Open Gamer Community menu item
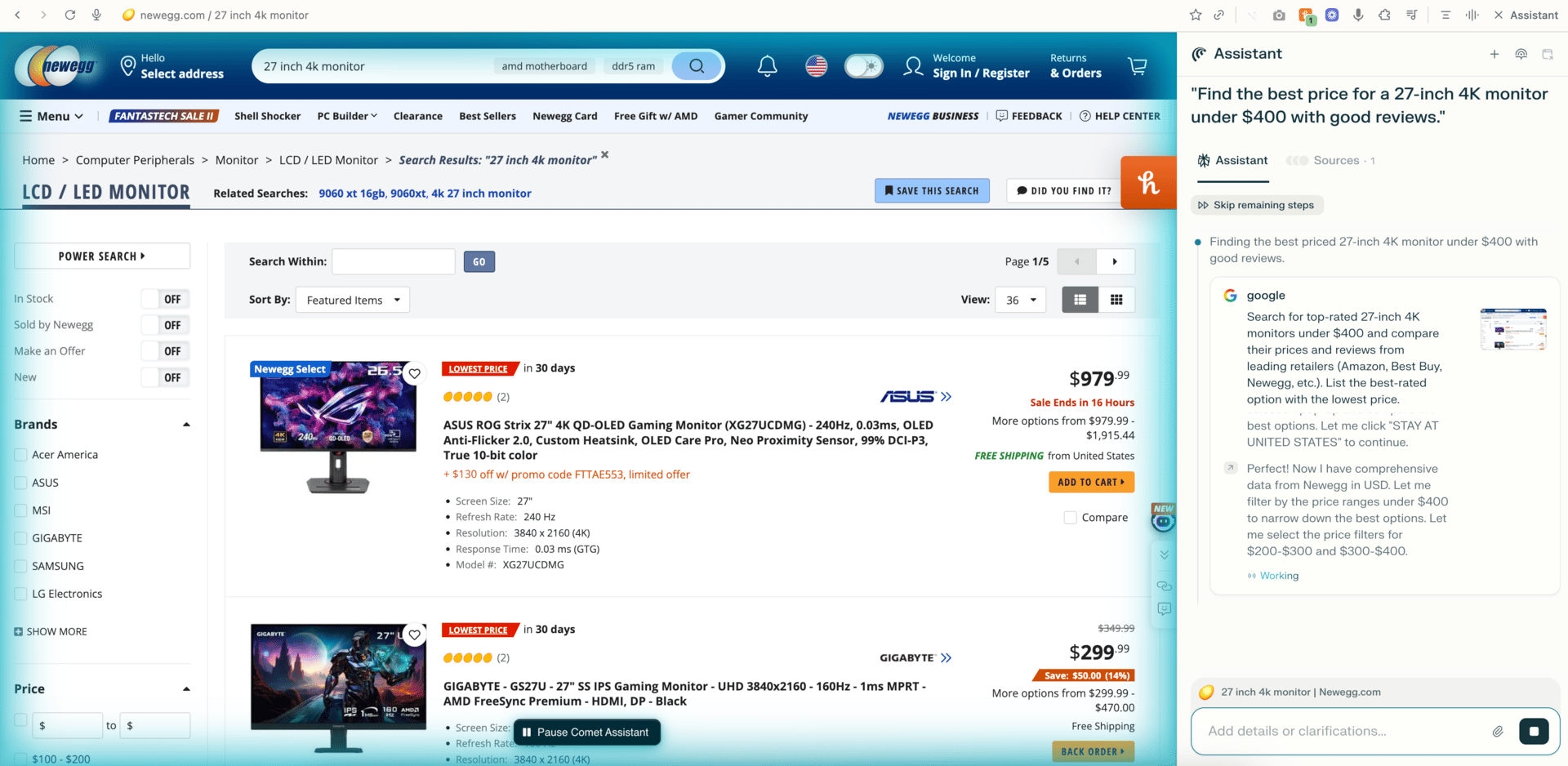The width and height of the screenshot is (1568, 766). 761,116
